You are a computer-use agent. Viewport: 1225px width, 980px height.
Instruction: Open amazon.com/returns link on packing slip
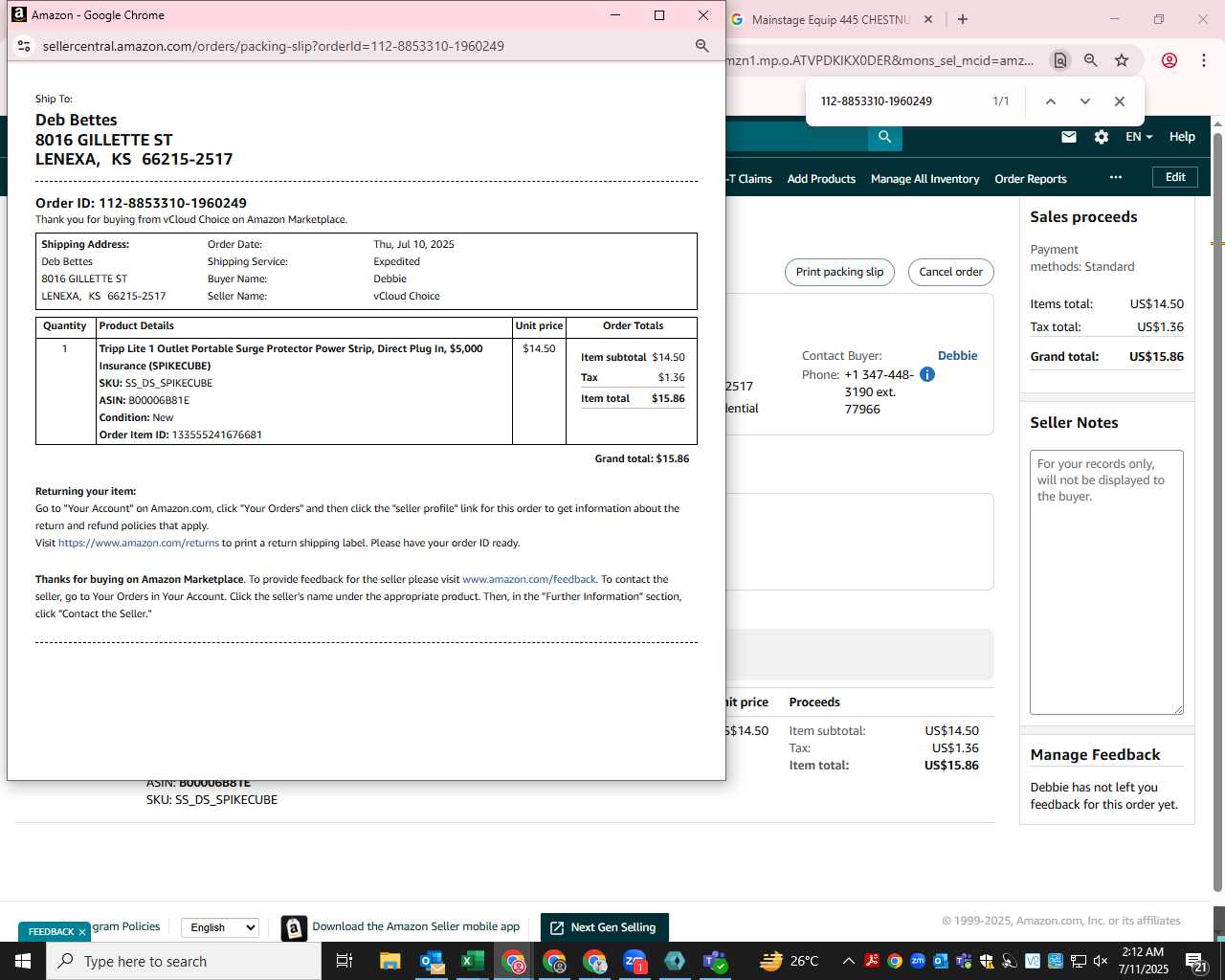click(x=139, y=543)
